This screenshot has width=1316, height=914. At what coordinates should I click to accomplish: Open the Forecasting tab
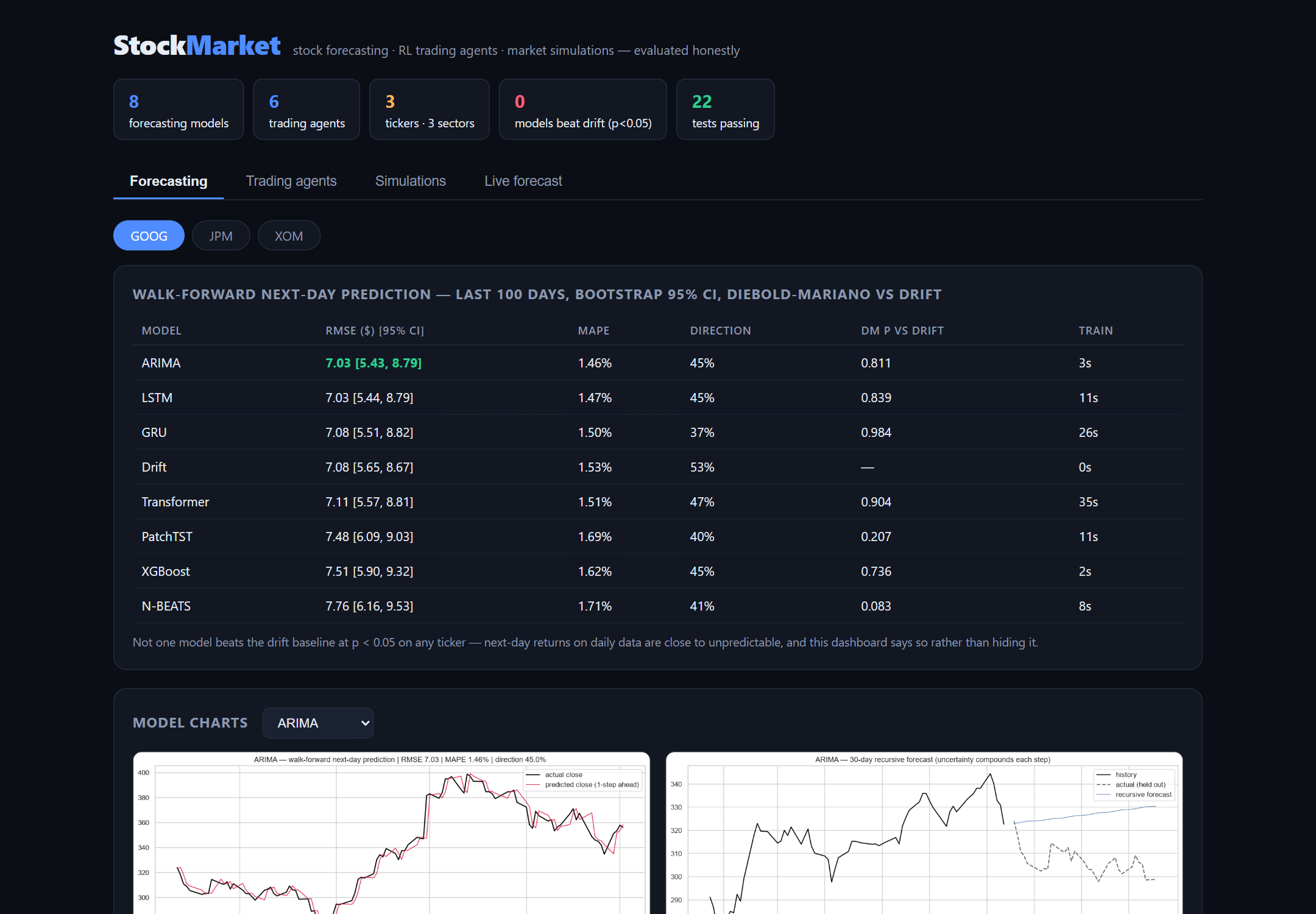168,181
